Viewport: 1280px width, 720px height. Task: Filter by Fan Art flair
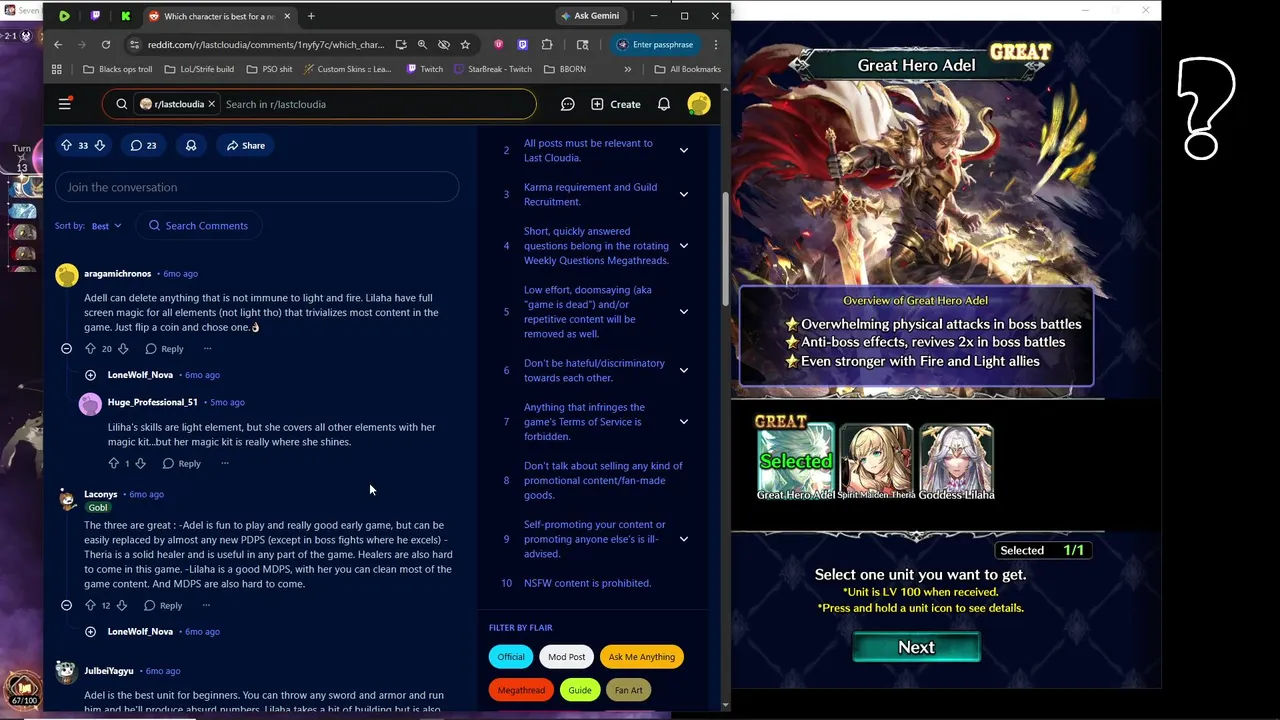point(628,690)
